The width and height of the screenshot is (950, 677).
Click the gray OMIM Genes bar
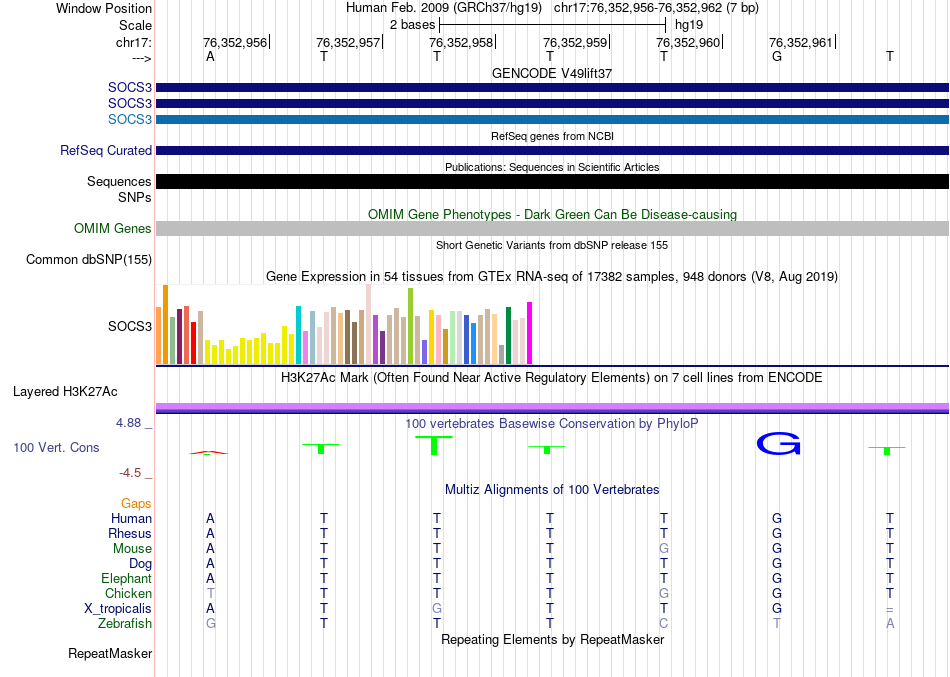[552, 228]
